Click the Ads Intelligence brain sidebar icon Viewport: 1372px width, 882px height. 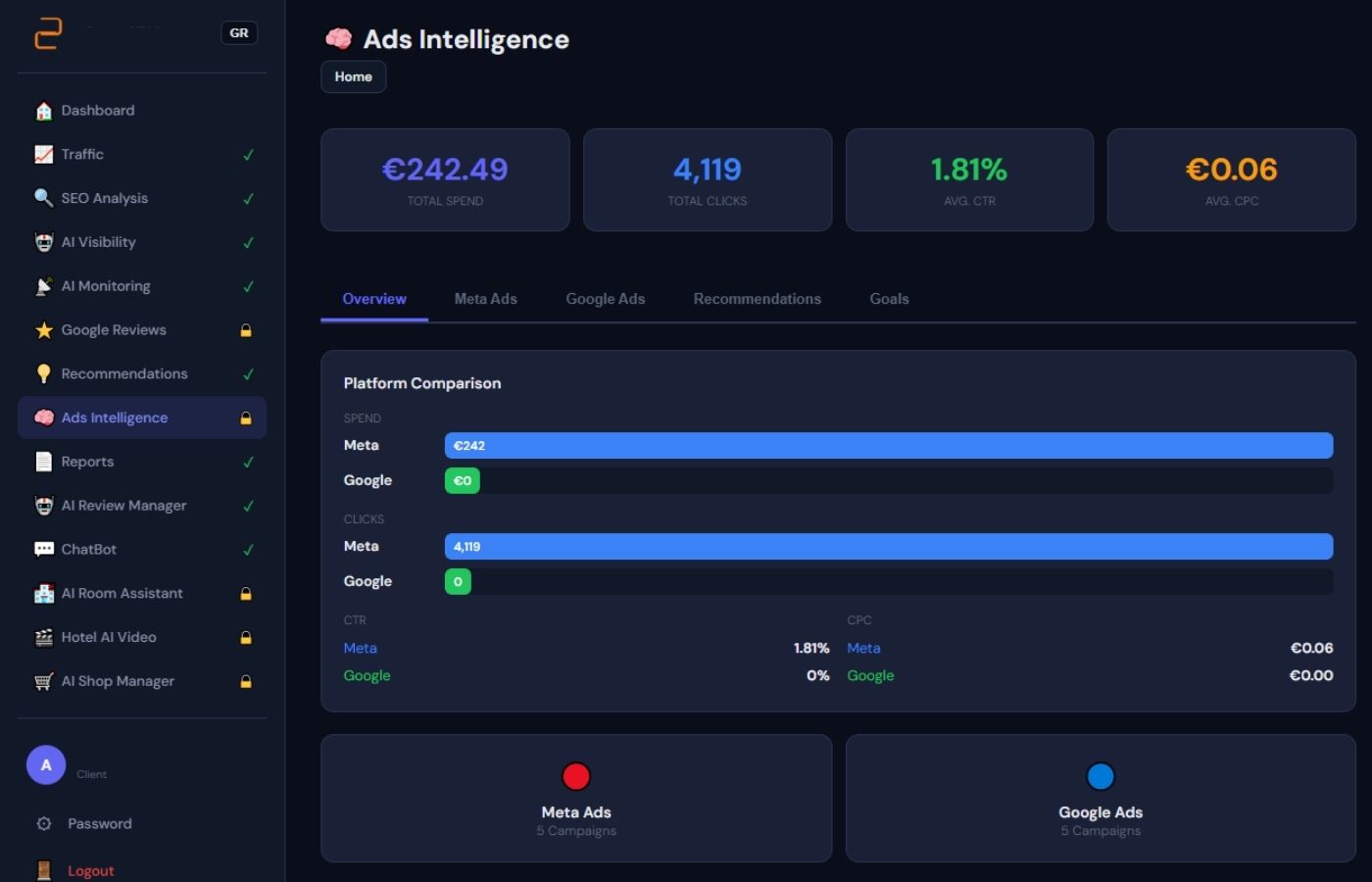click(44, 417)
